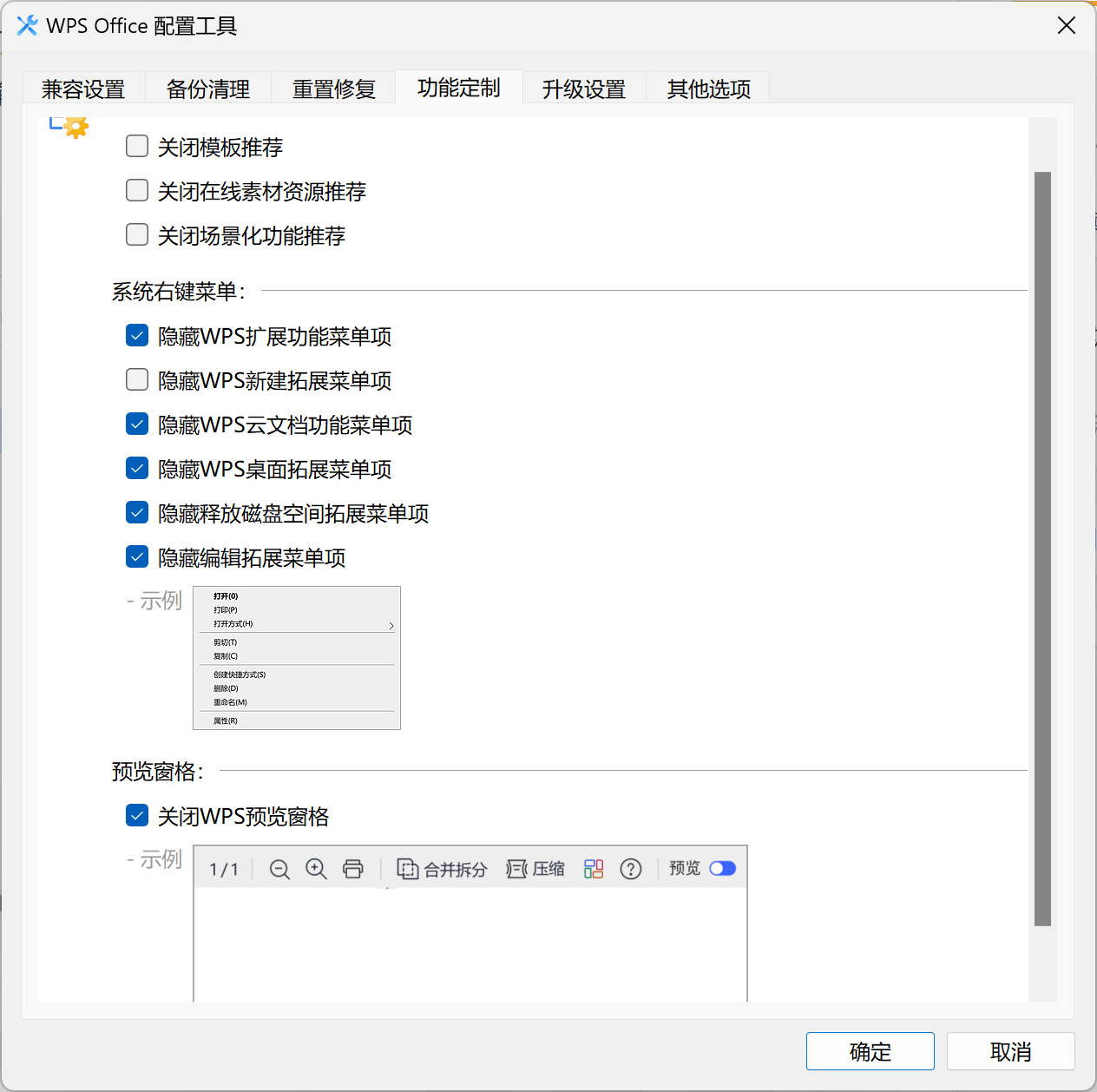Image resolution: width=1097 pixels, height=1092 pixels.
Task: Click the vertical scrollbar thumb
Action: point(1042,547)
